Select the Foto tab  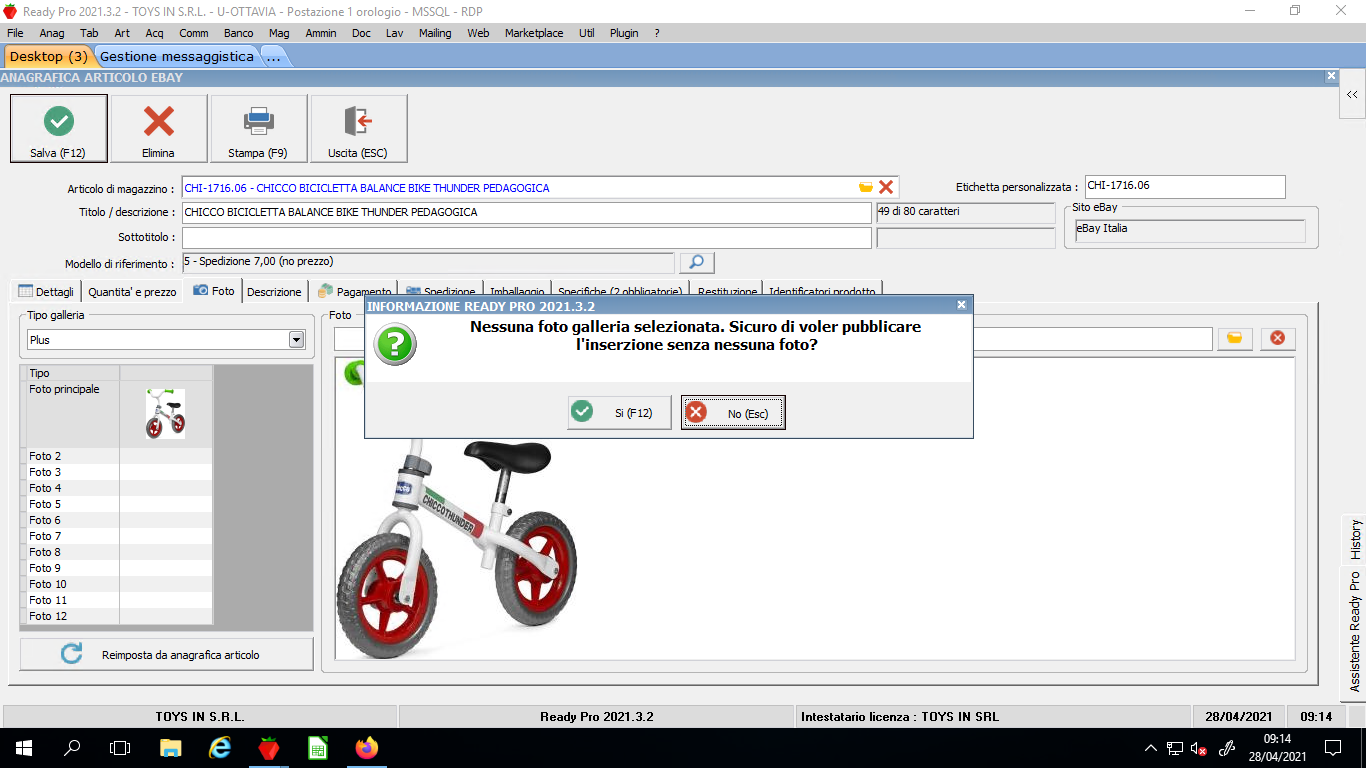(214, 290)
